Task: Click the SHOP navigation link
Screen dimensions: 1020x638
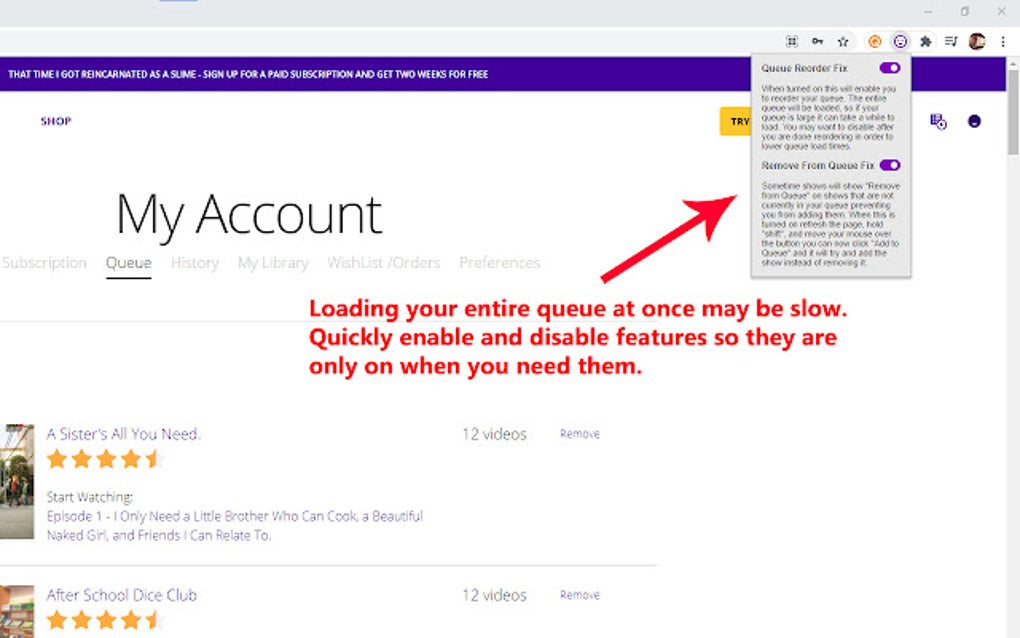Action: coord(56,121)
